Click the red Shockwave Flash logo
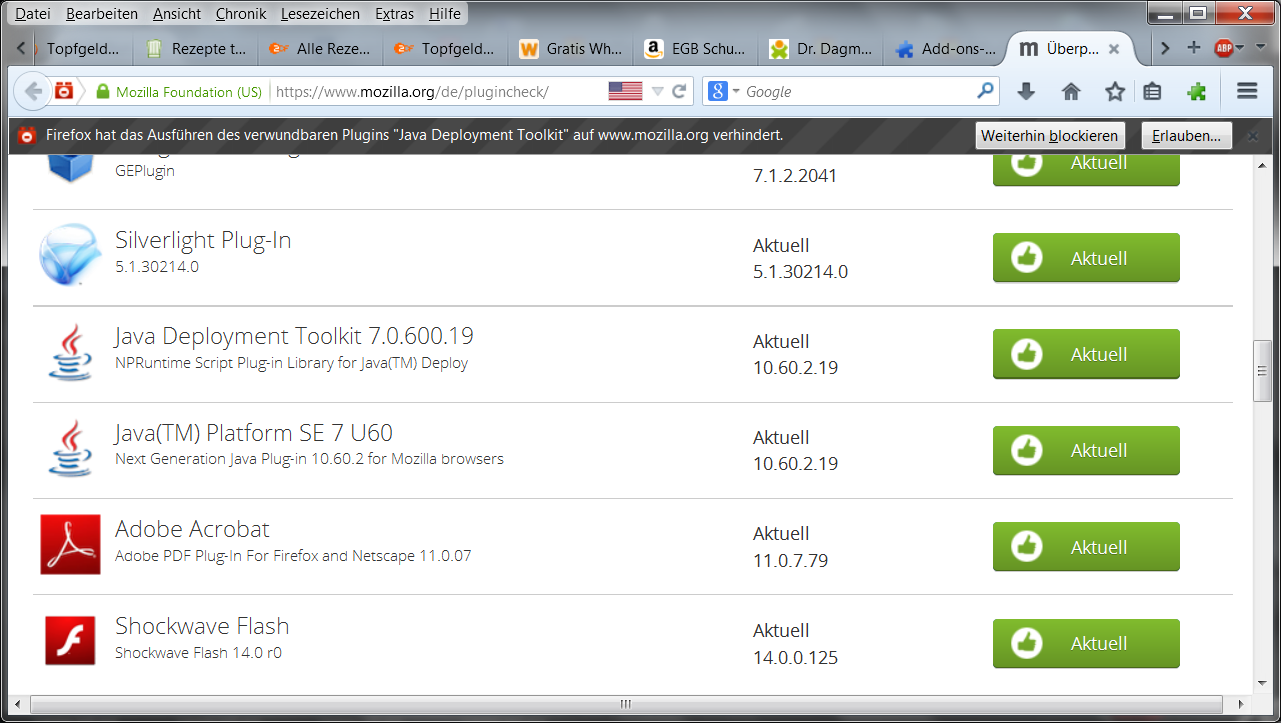Viewport: 1281px width, 723px height. pos(70,640)
